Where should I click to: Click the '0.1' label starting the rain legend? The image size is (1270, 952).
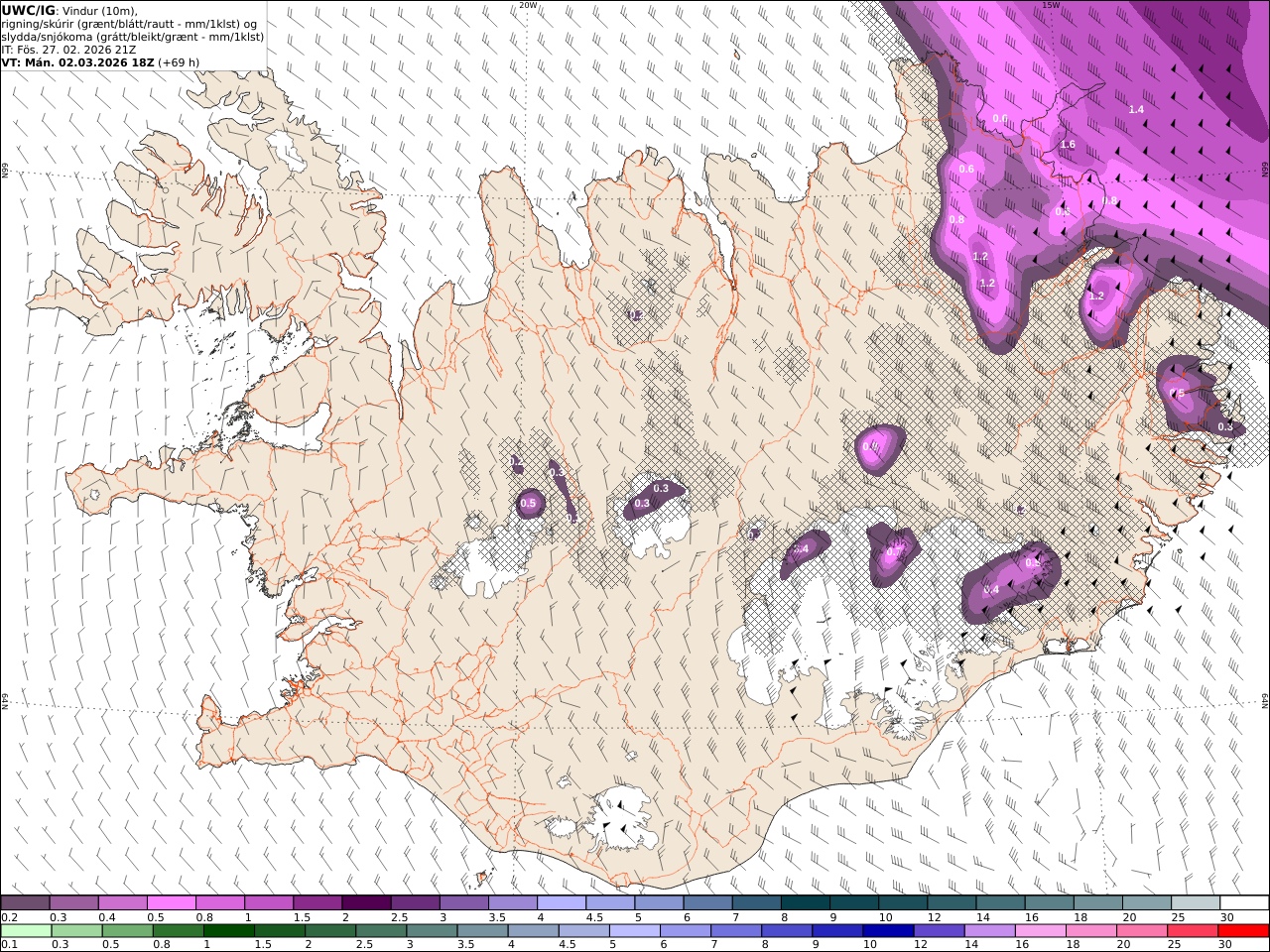9,945
